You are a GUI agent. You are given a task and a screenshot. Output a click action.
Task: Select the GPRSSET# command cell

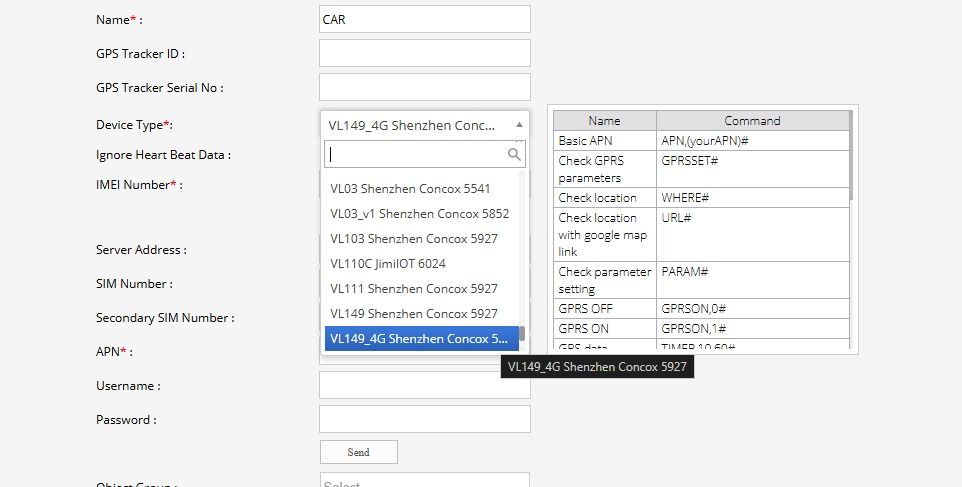(753, 169)
